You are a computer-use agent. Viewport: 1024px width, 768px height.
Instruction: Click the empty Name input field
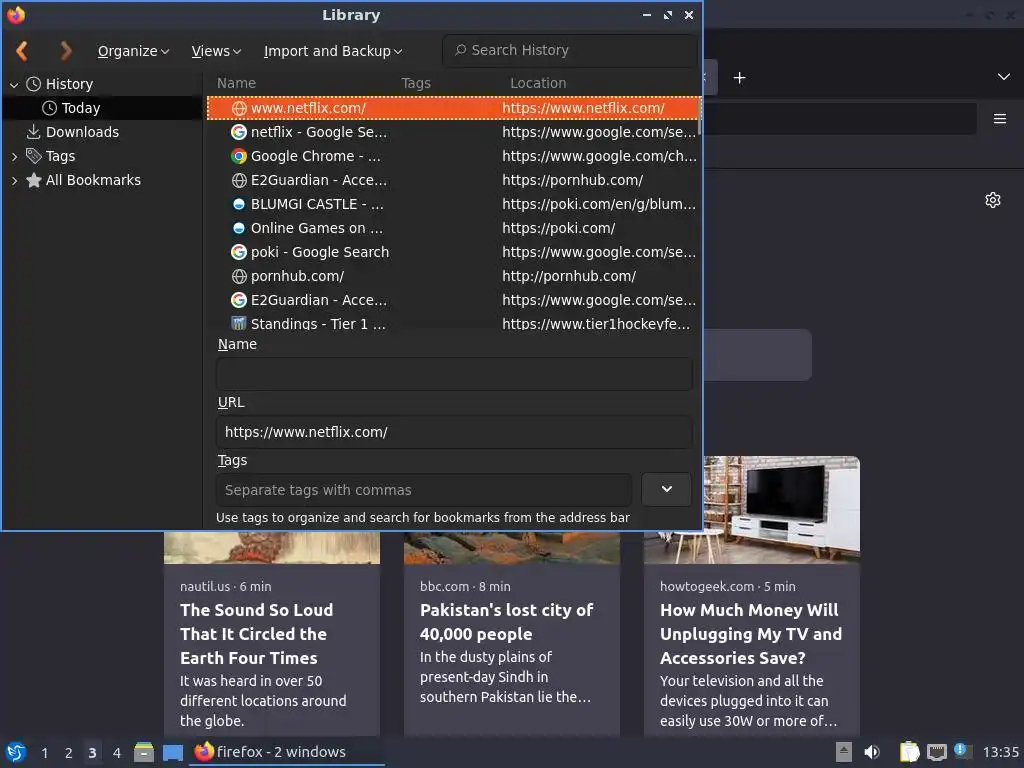[x=454, y=374]
